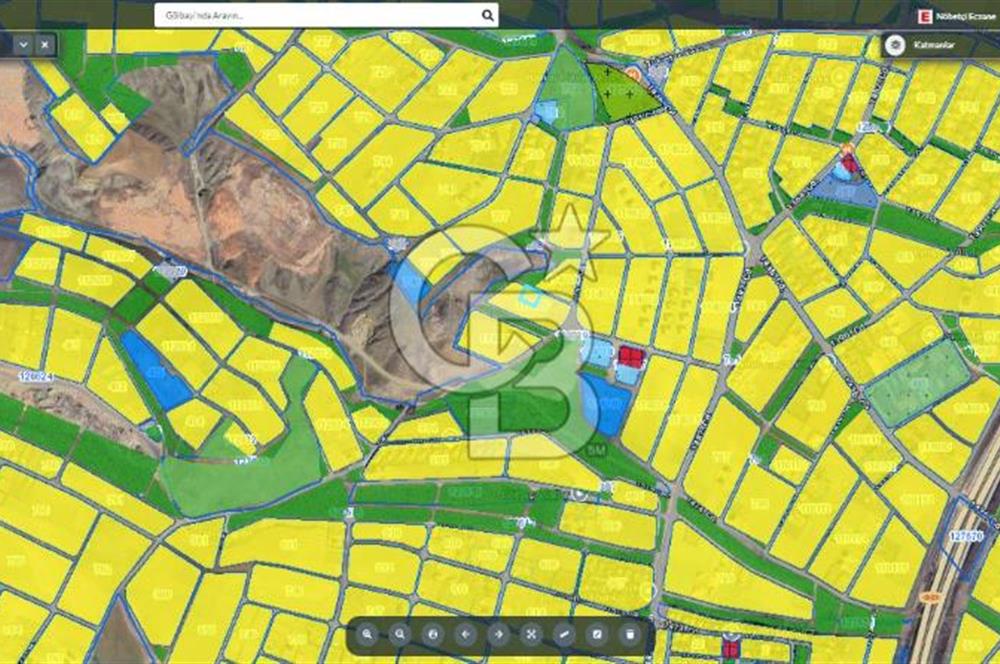1000x664 pixels.
Task: Collapse panel with the chevron-down arrow
Action: [x=24, y=45]
